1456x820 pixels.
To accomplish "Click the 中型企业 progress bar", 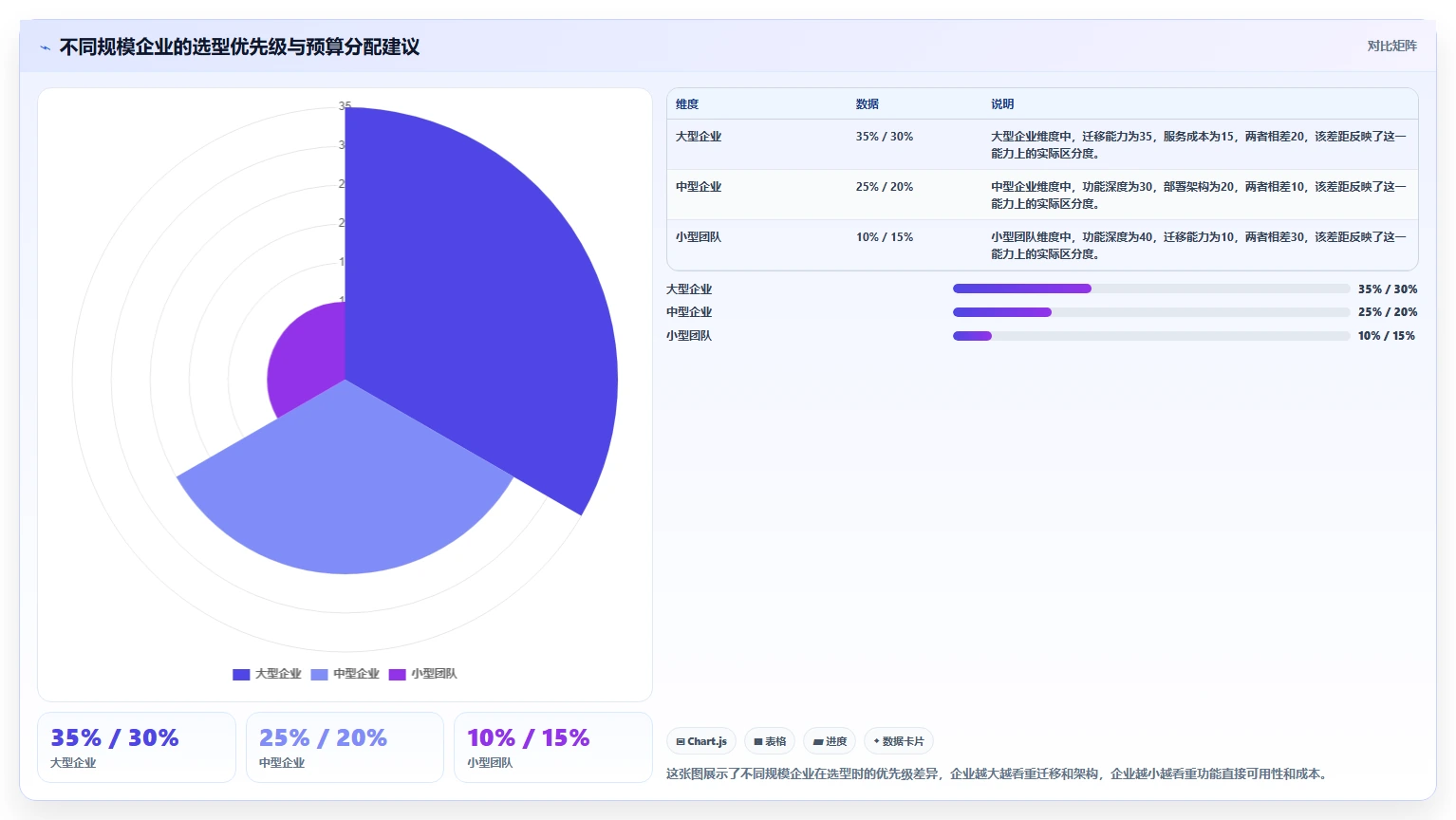I will pos(1150,312).
